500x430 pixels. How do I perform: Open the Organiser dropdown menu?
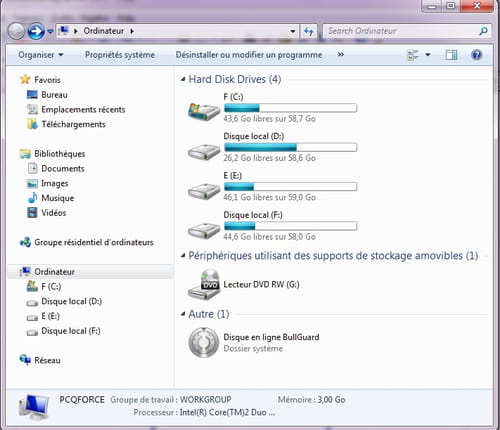(41, 55)
